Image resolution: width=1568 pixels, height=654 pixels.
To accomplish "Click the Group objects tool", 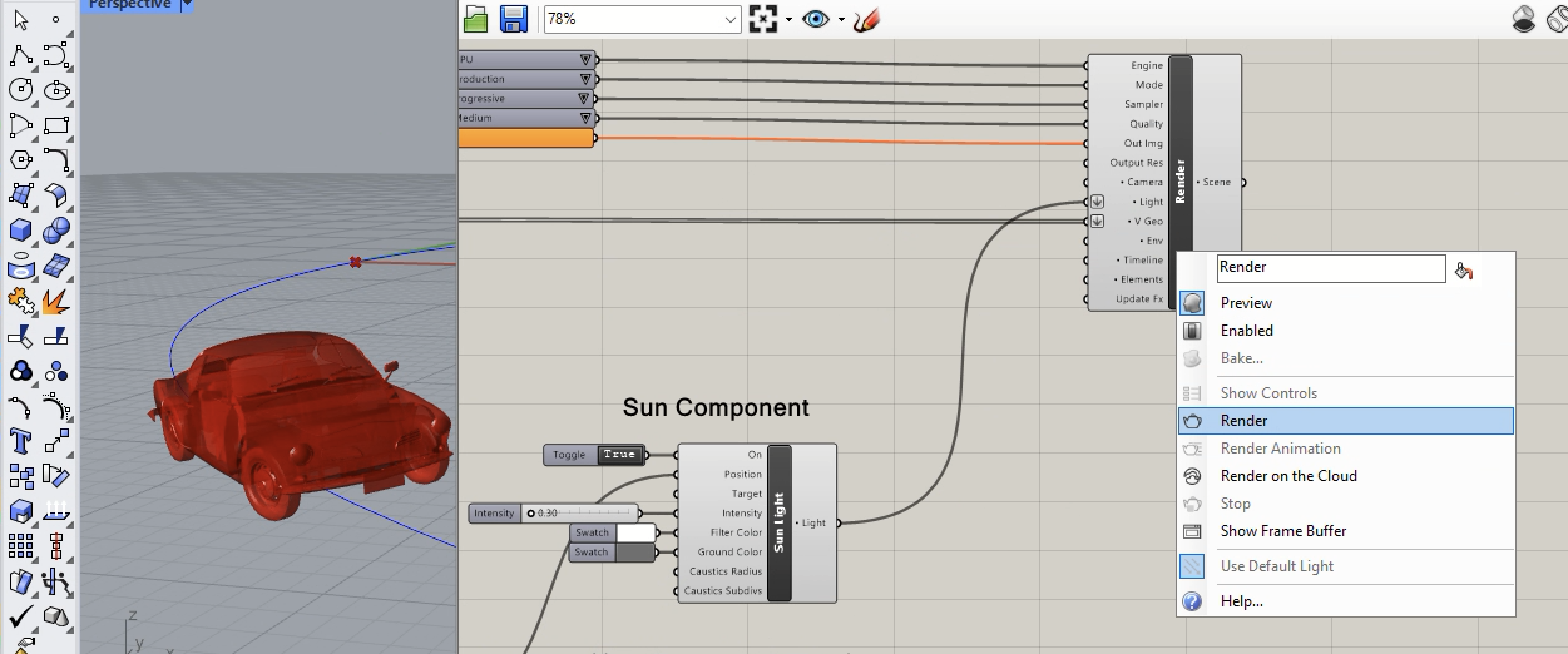I will [x=21, y=372].
